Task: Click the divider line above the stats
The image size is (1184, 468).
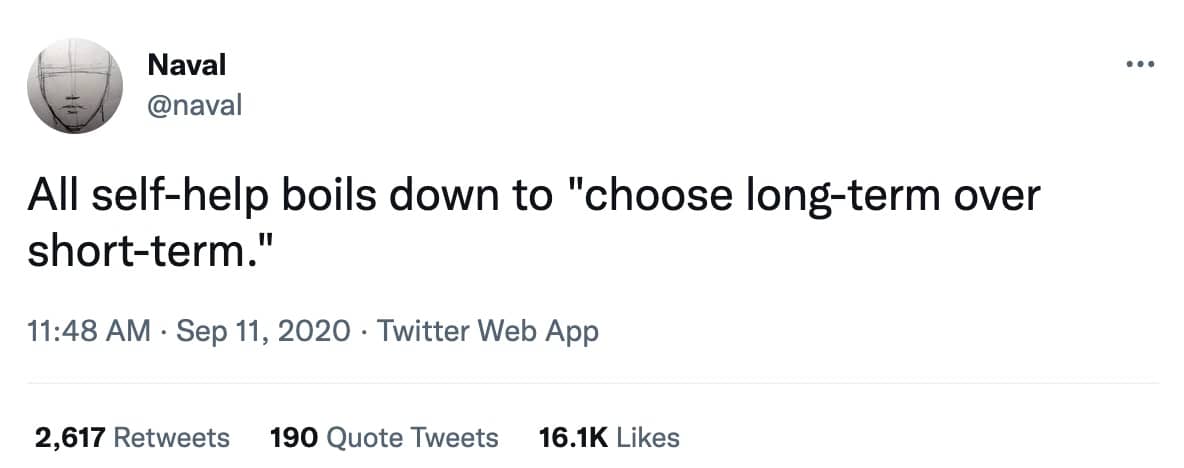Action: (592, 382)
